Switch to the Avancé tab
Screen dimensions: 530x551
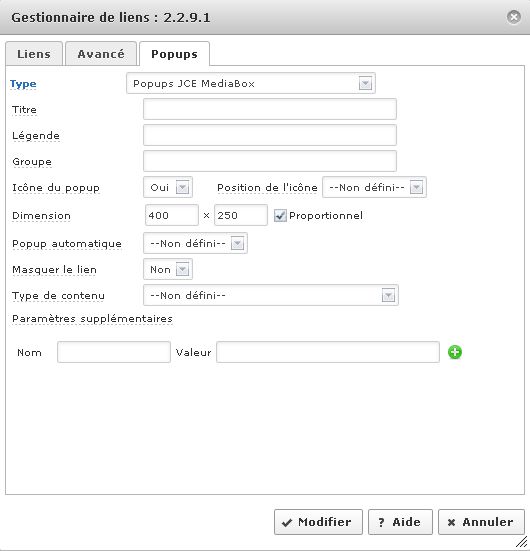tap(101, 54)
